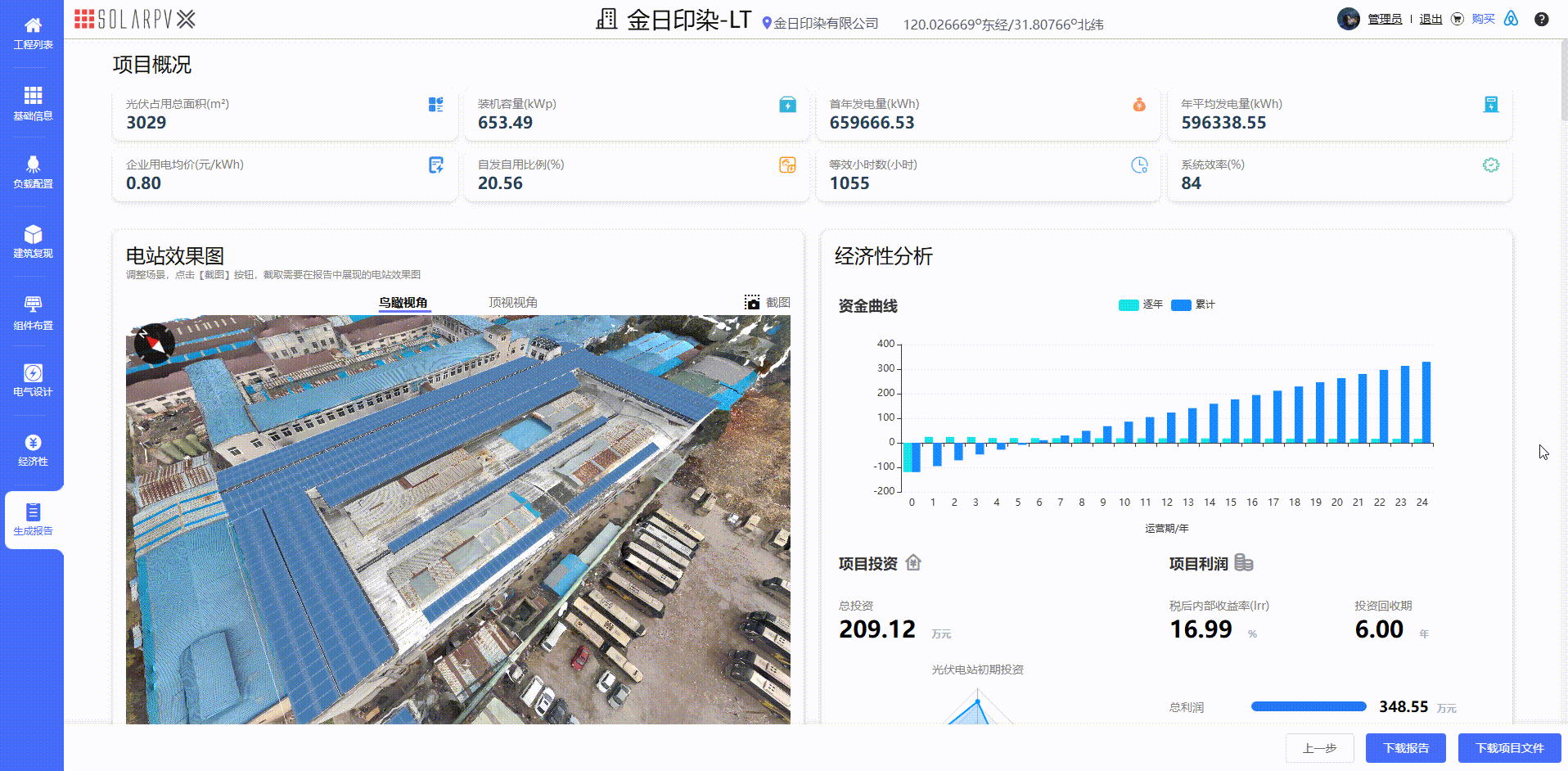This screenshot has height=771, width=1568.
Task: Click the user avatar icon
Action: pos(1349,18)
